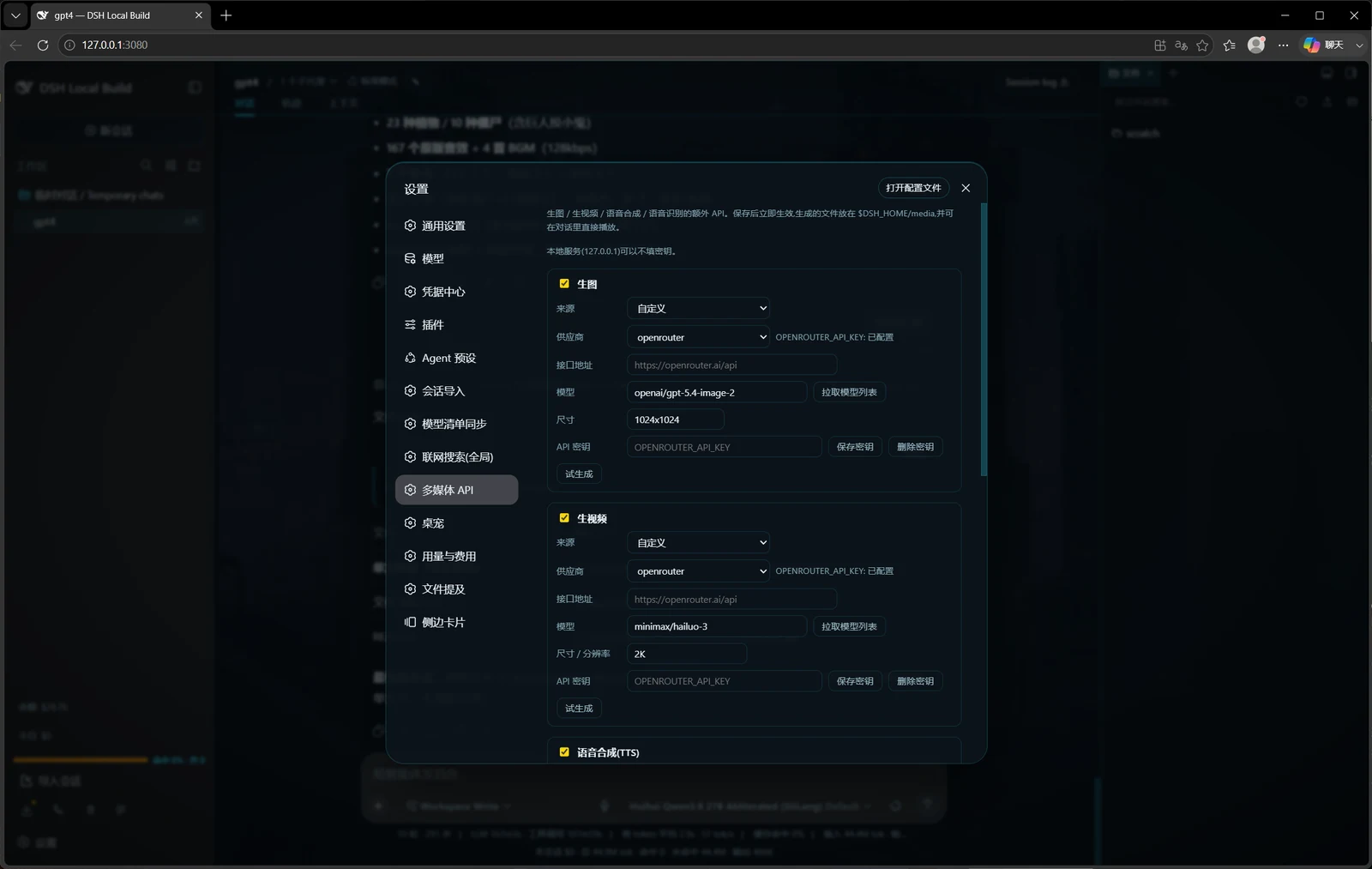Click the 模型 stack icon
Screen dimensions: 1372x869
[410, 258]
